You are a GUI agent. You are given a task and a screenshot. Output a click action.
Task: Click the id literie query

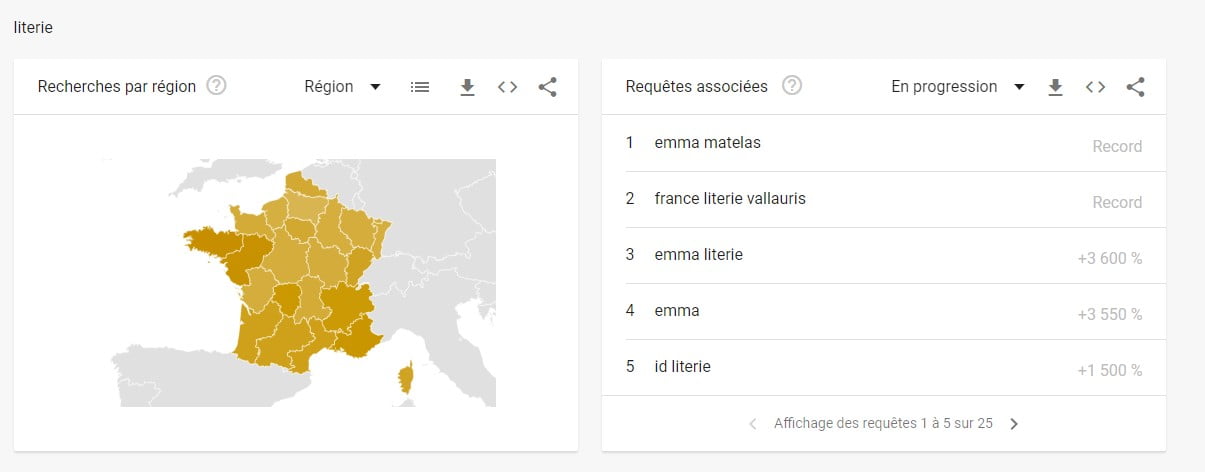pyautogui.click(x=682, y=367)
